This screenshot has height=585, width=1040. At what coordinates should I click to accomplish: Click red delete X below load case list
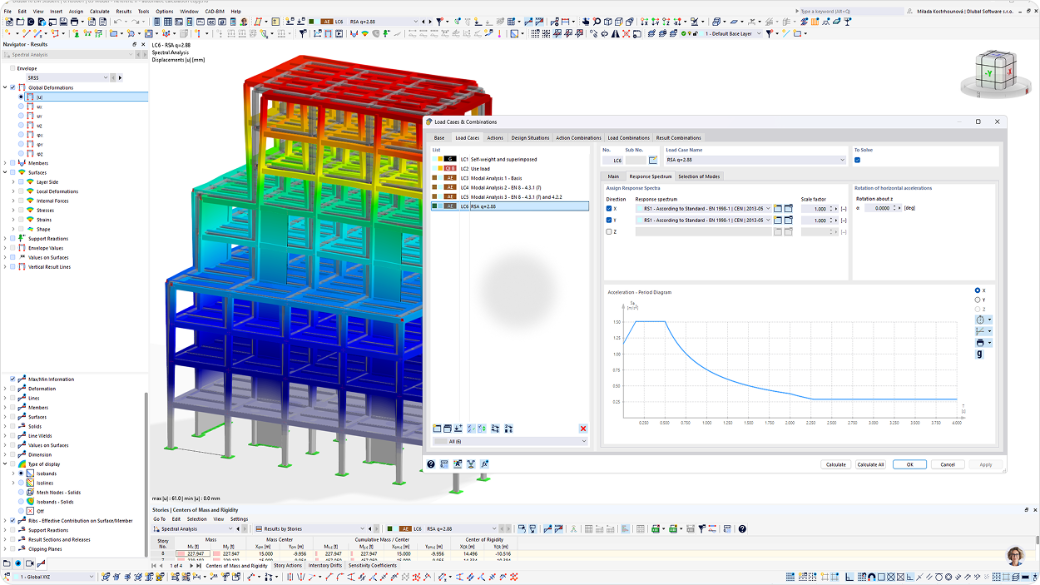[583, 428]
